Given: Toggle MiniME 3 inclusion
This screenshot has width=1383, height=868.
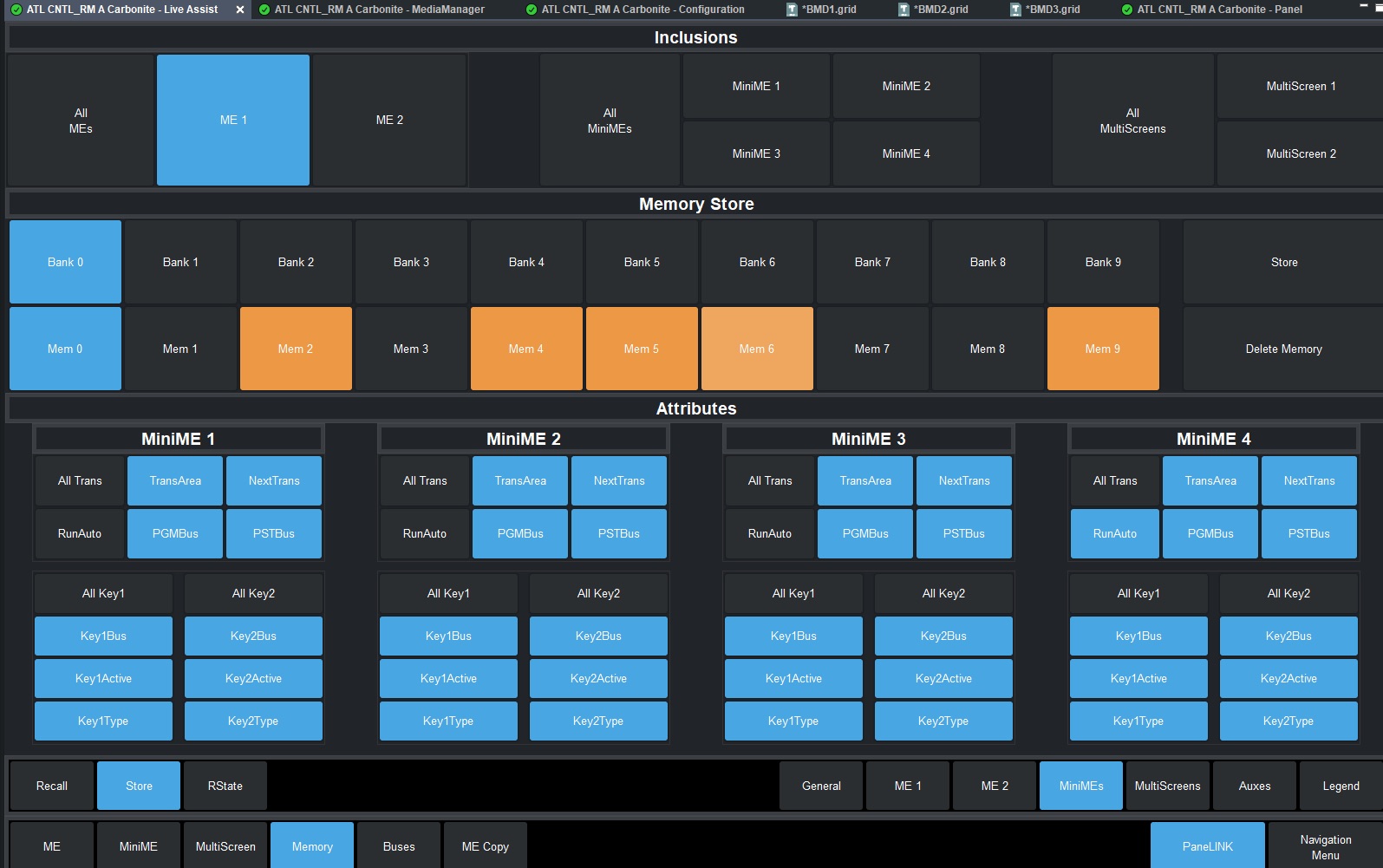Looking at the screenshot, I should pos(756,154).
